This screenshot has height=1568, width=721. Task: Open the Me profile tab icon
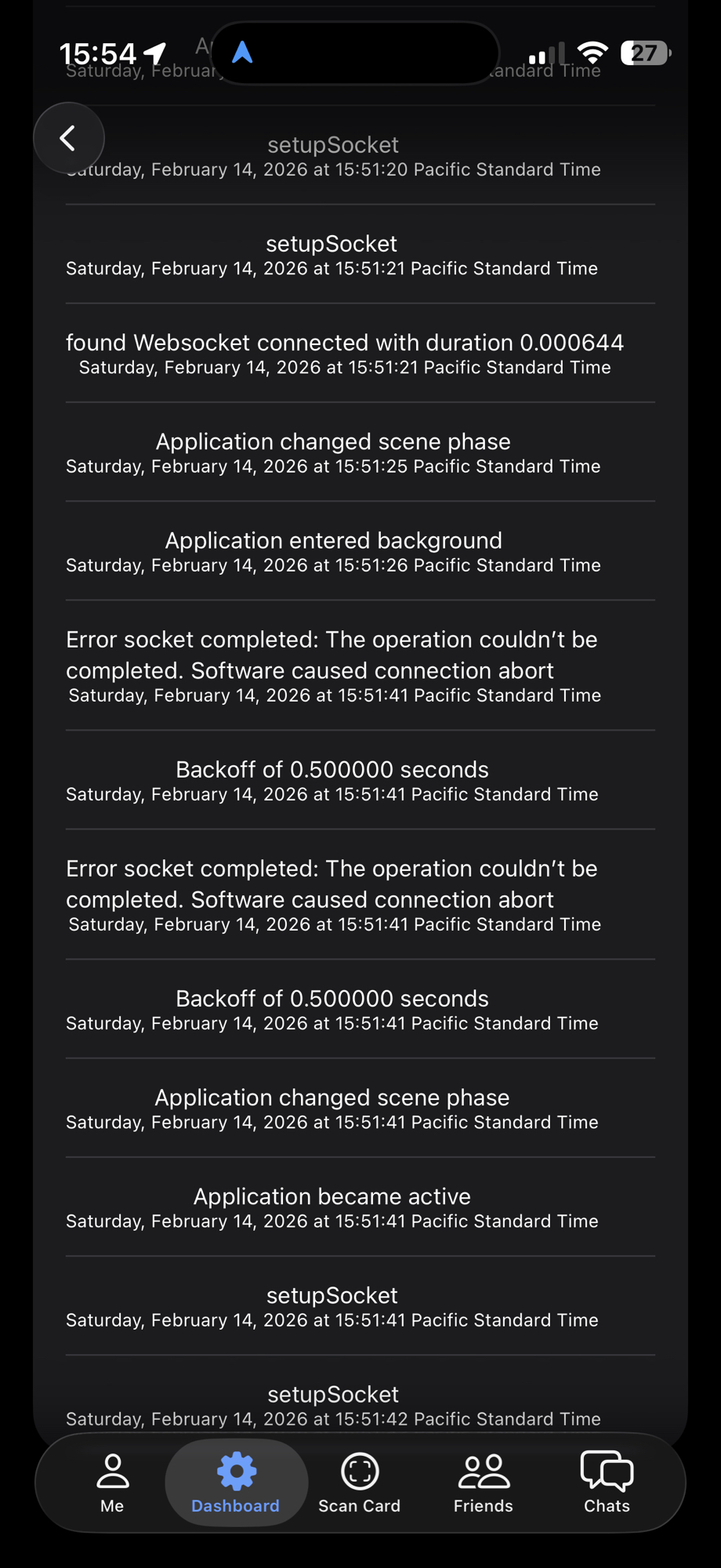[x=112, y=1471]
